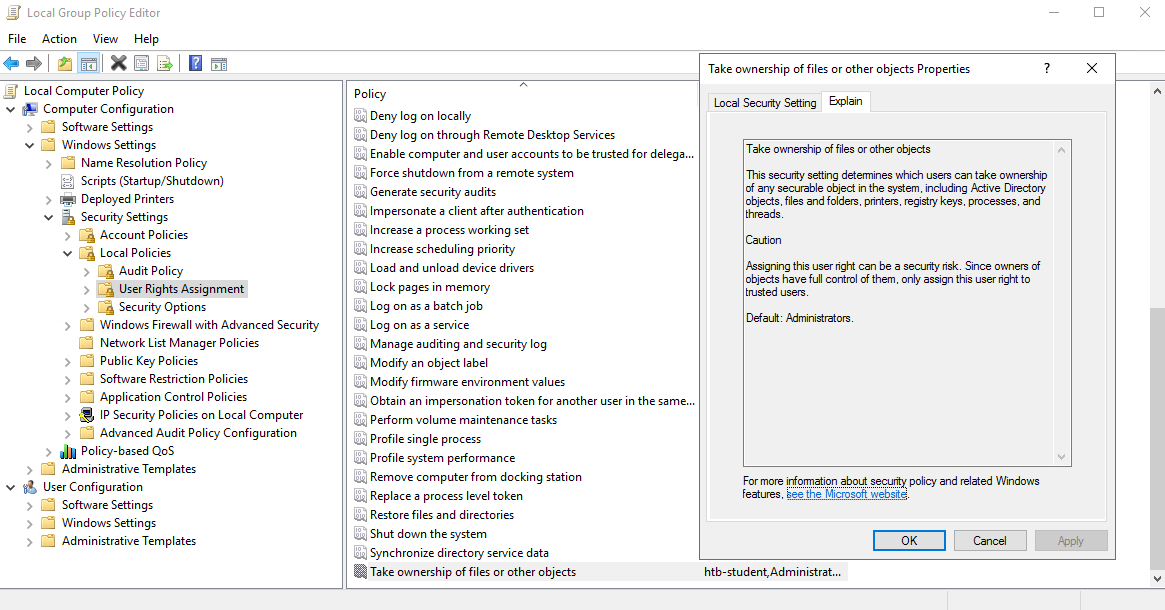Screen dimensions: 1165x610
Task: Click the User Configuration icon
Action: pyautogui.click(x=30, y=487)
